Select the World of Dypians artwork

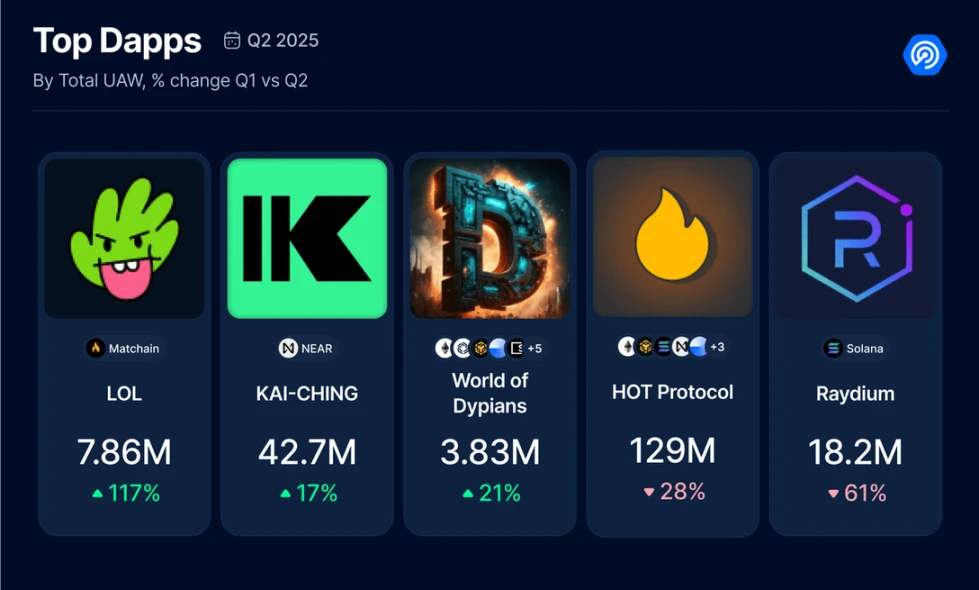(x=490, y=238)
